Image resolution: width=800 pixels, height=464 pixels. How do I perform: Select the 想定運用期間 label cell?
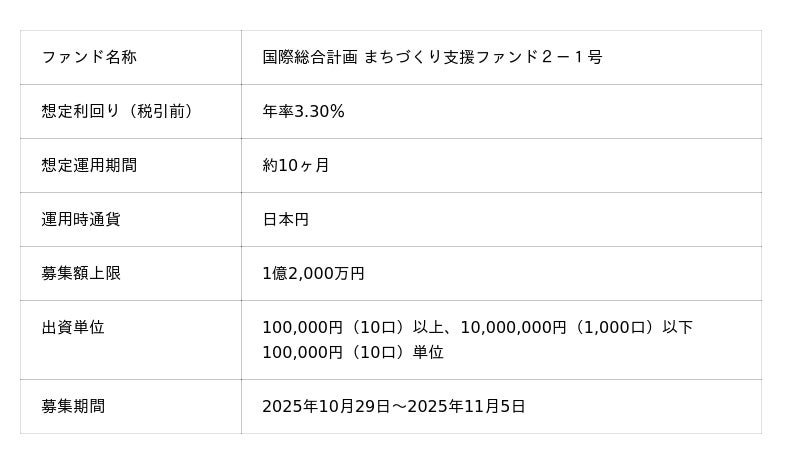point(89,165)
